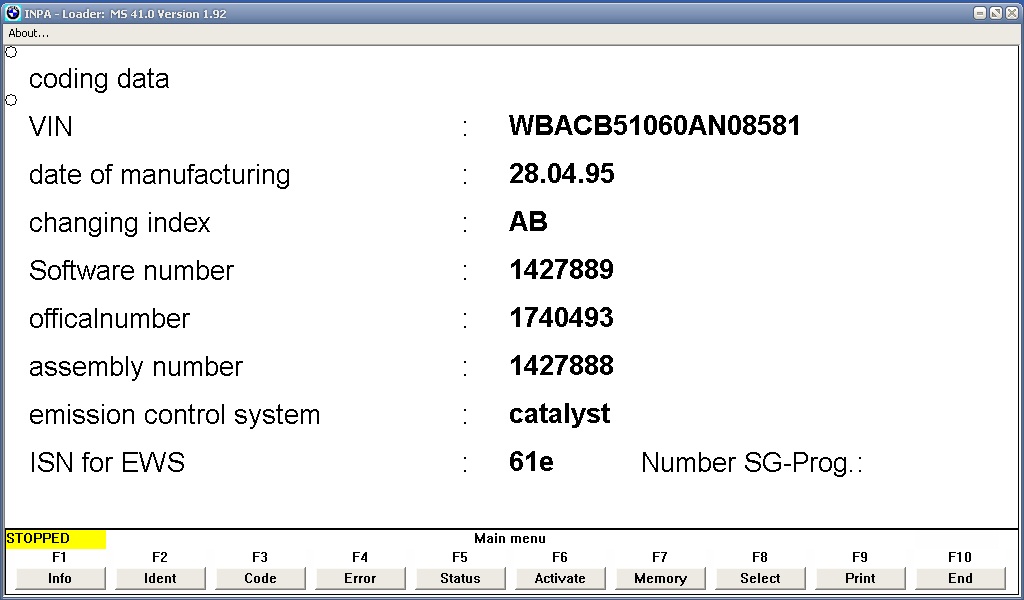The image size is (1024, 600).
Task: Click the VIN label
Action: tap(51, 127)
